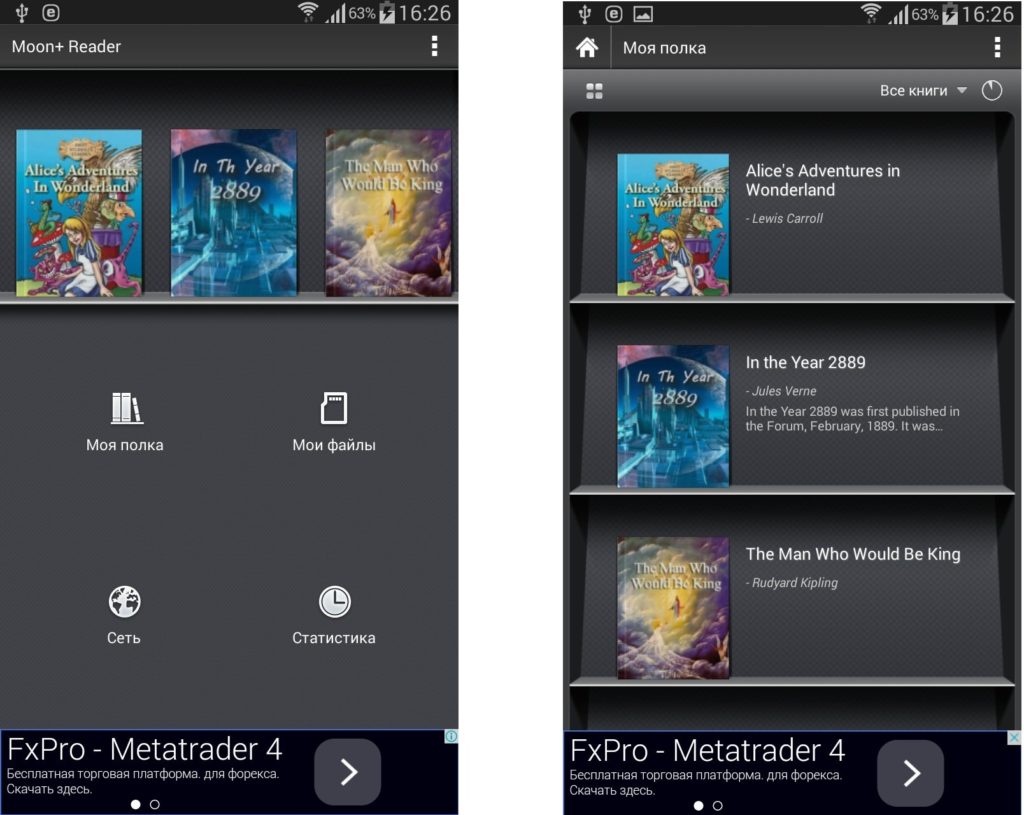
Task: Open the overflow menu on the Моя полка screen
Action: (x=997, y=47)
